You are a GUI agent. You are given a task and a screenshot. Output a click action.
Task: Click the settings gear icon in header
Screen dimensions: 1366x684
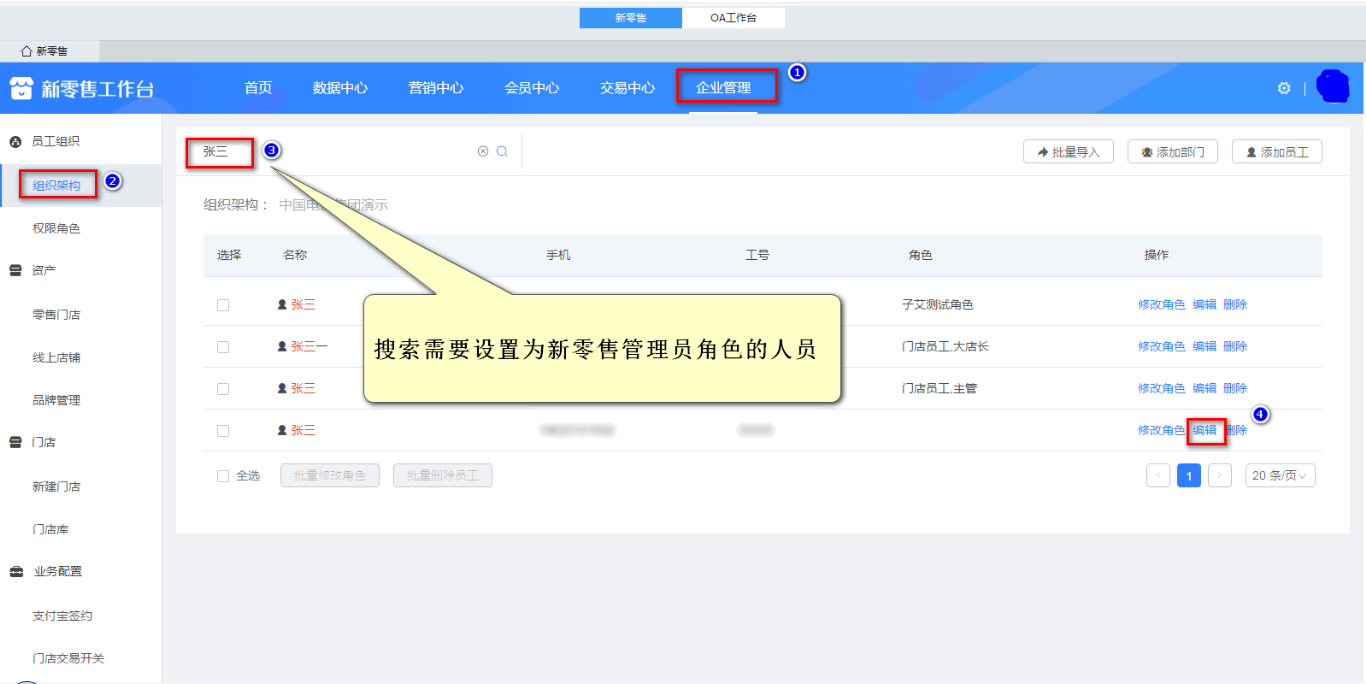tap(1284, 88)
